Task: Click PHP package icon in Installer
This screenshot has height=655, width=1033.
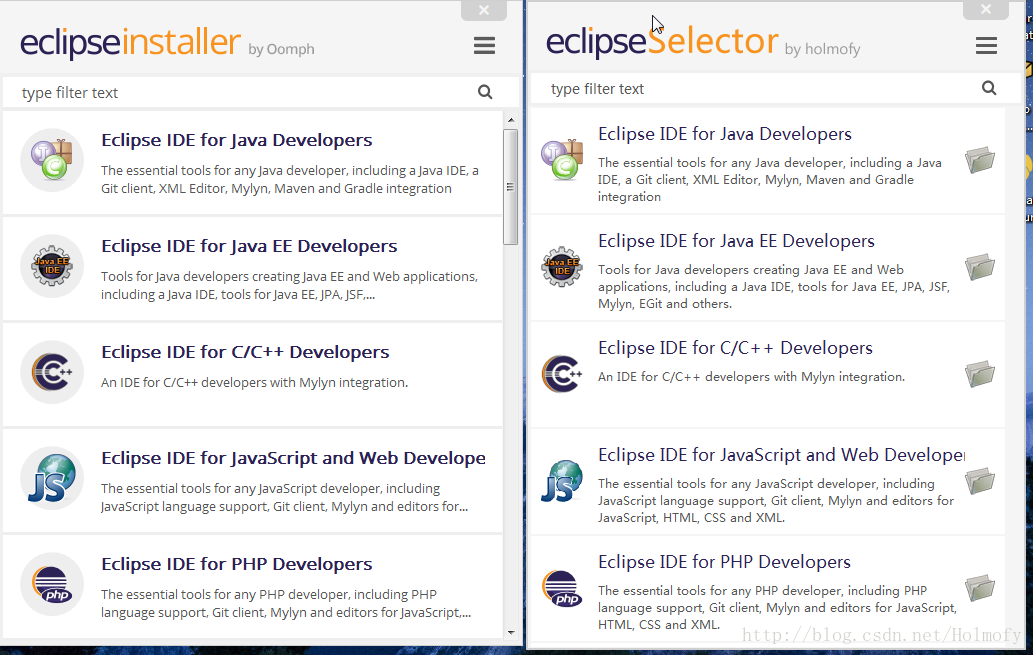Action: 52,584
